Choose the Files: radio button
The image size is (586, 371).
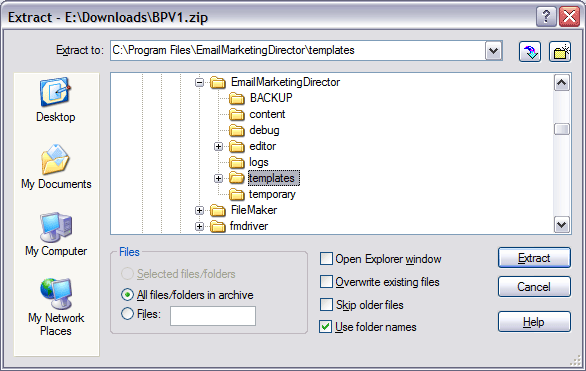point(127,313)
